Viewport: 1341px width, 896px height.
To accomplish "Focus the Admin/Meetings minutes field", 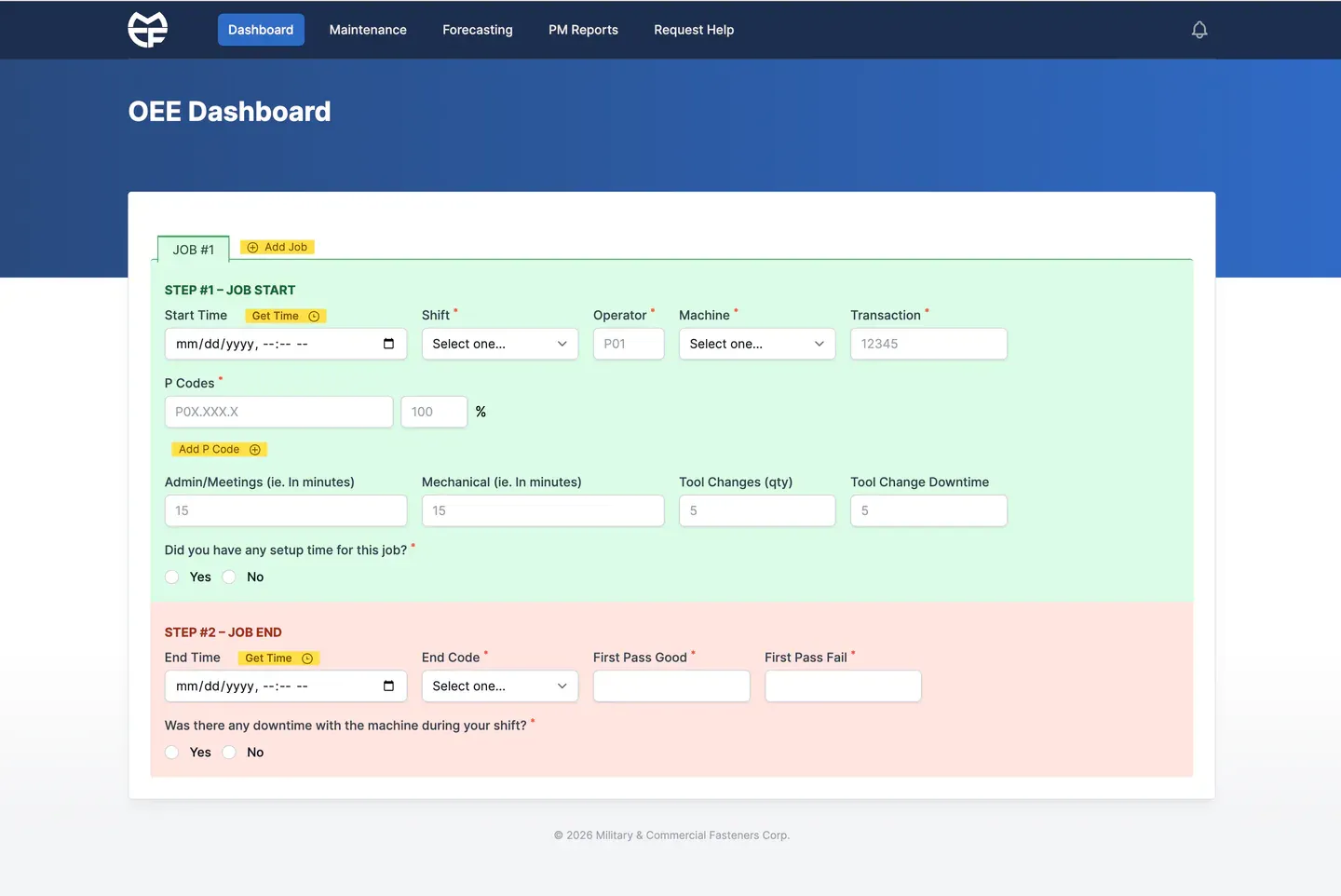I will tap(286, 510).
